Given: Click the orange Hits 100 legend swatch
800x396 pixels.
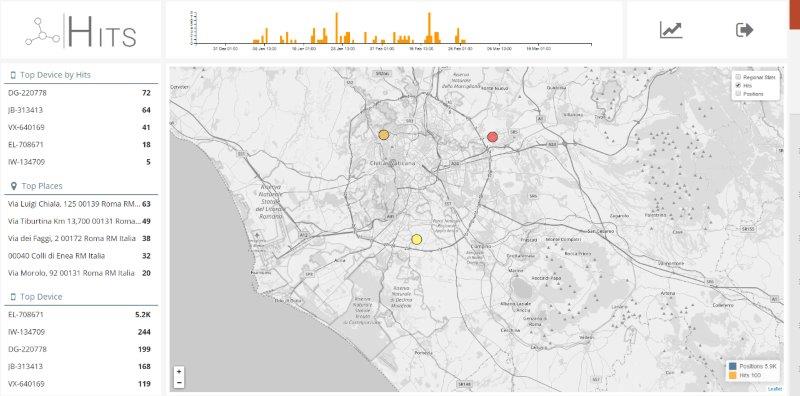Looking at the screenshot, I should (733, 375).
